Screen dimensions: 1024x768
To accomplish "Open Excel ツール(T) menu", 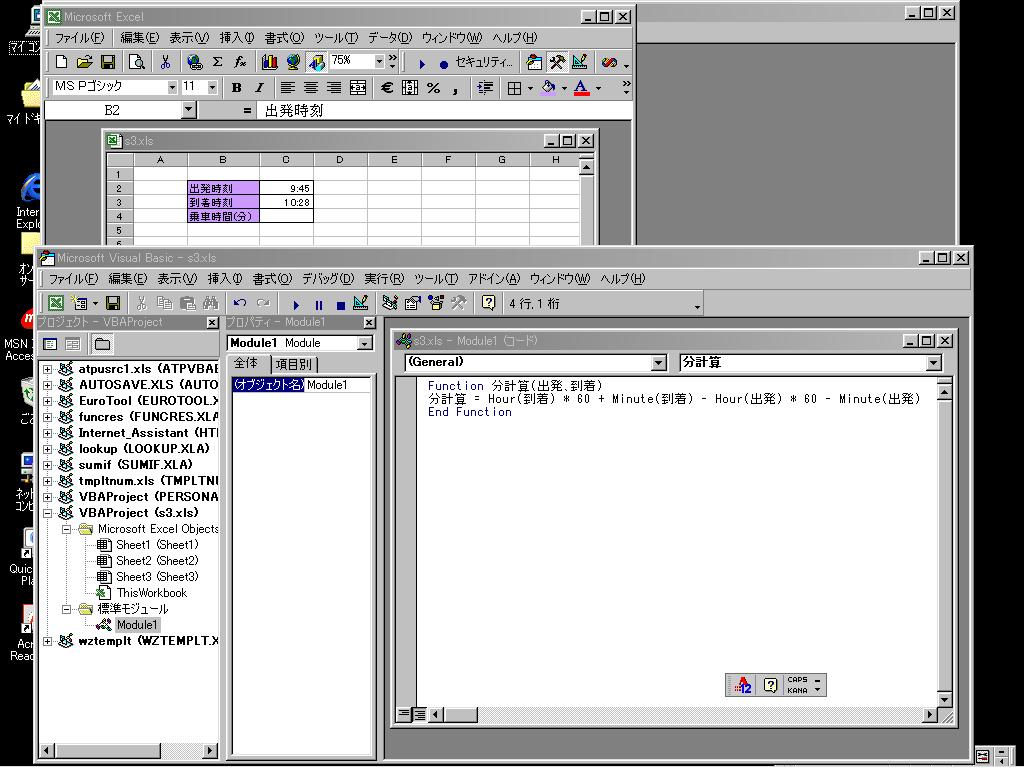I will (x=336, y=38).
